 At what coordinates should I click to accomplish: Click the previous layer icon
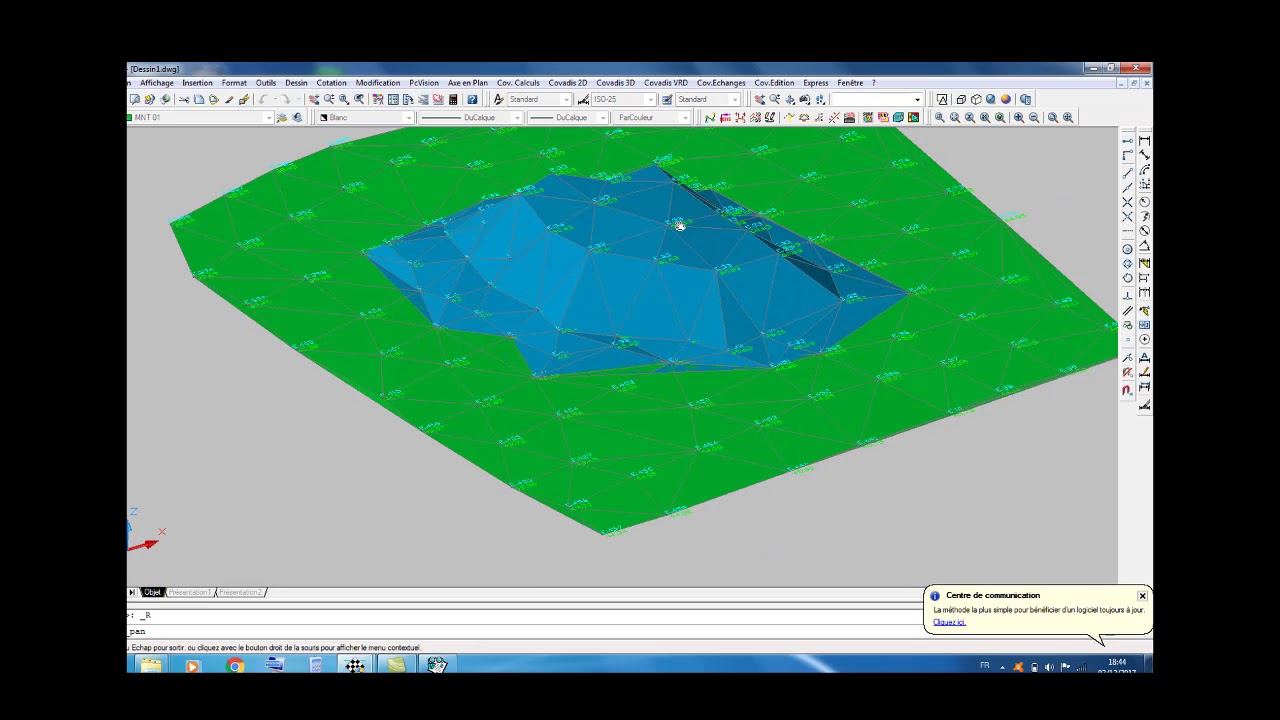[x=297, y=117]
